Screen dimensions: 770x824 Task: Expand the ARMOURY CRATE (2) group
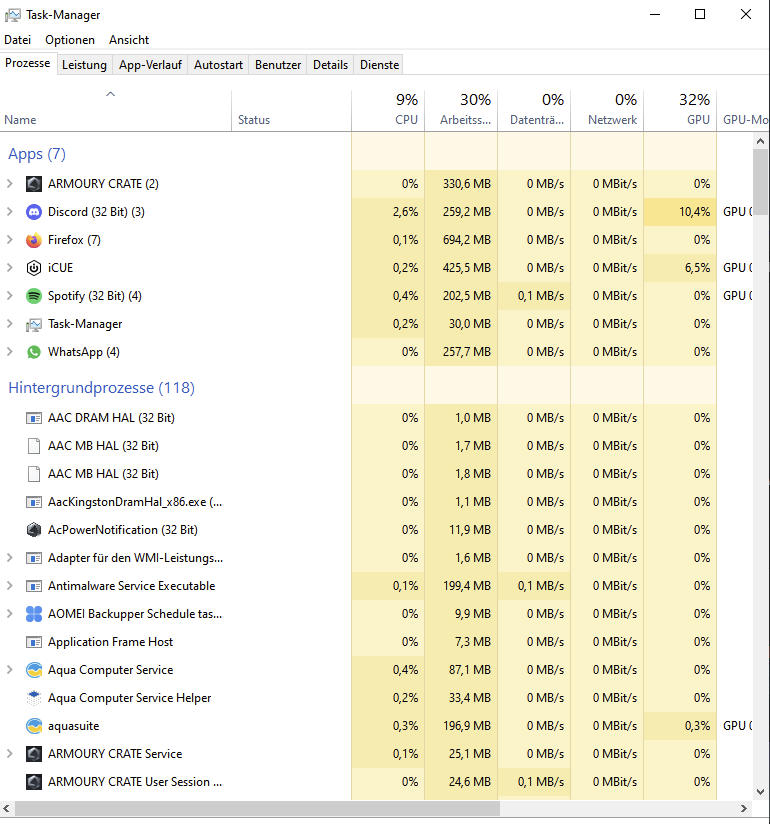(9, 183)
